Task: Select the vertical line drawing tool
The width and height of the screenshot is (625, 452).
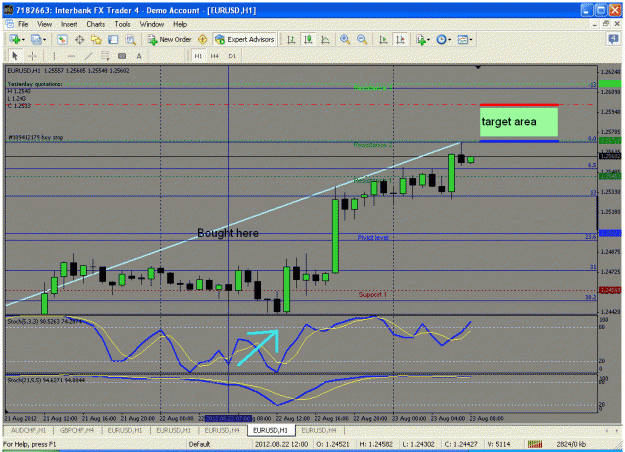Action: [x=54, y=56]
